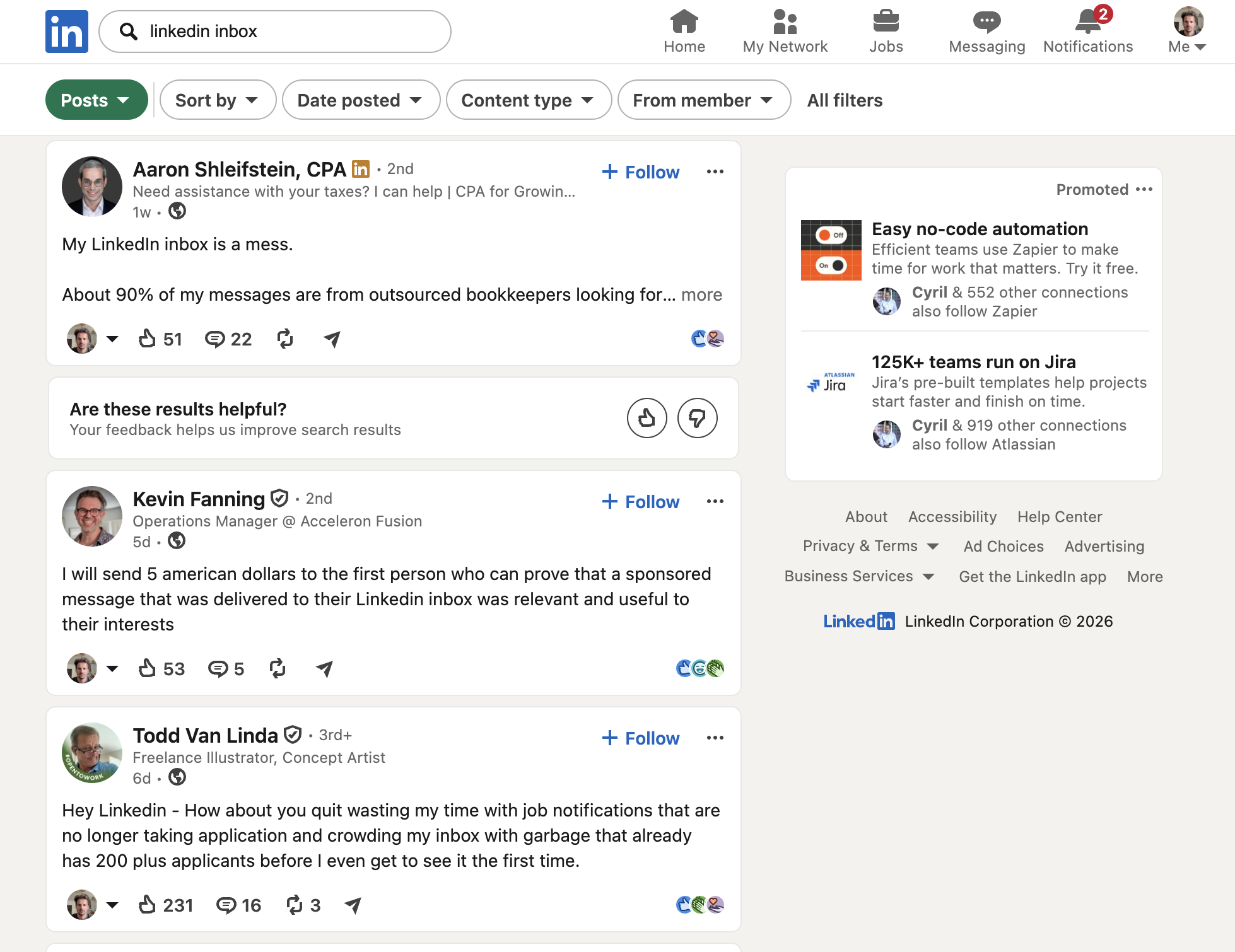Repost Kevin Fanning's post
1235x952 pixels.
point(278,669)
